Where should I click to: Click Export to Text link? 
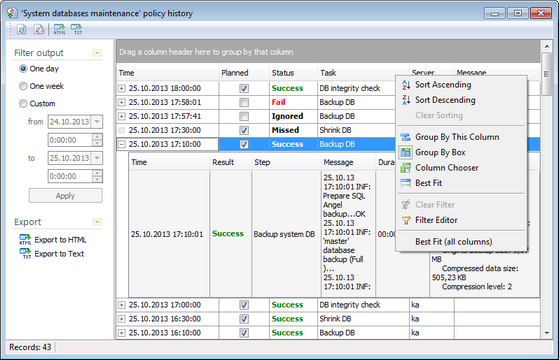click(59, 254)
